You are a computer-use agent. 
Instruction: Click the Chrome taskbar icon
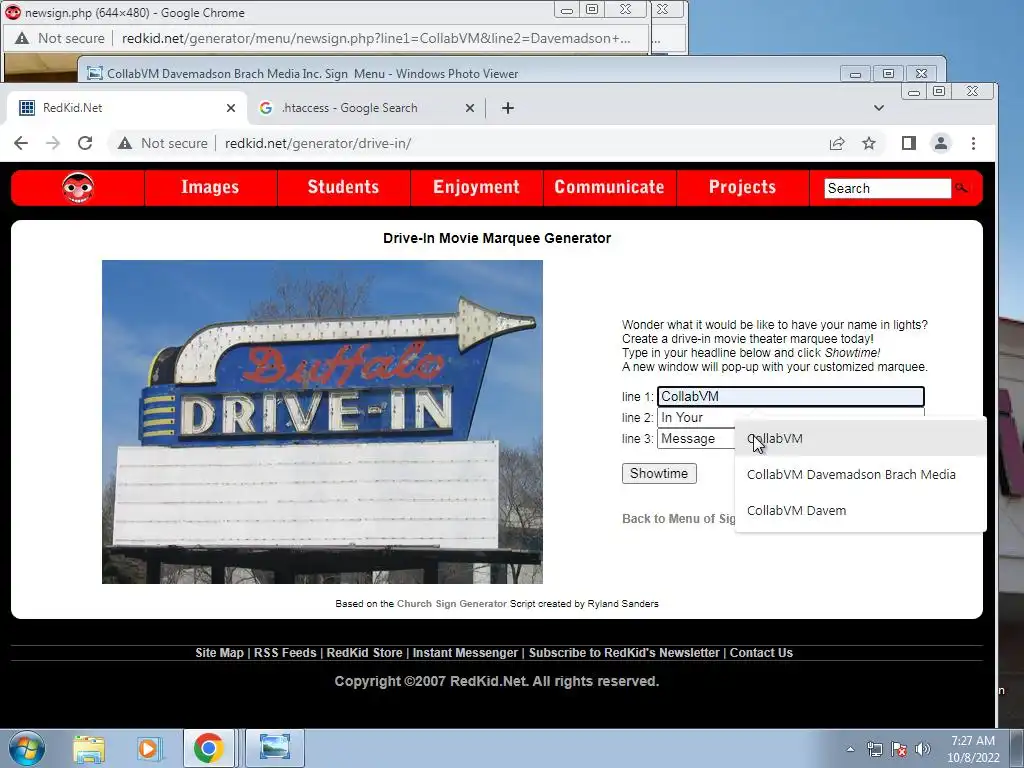pyautogui.click(x=208, y=748)
